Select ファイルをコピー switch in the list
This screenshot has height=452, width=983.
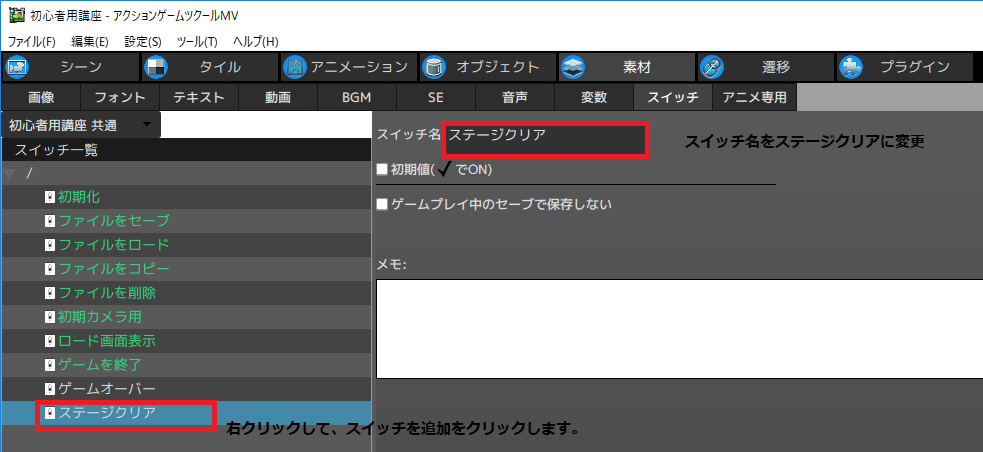click(x=186, y=269)
